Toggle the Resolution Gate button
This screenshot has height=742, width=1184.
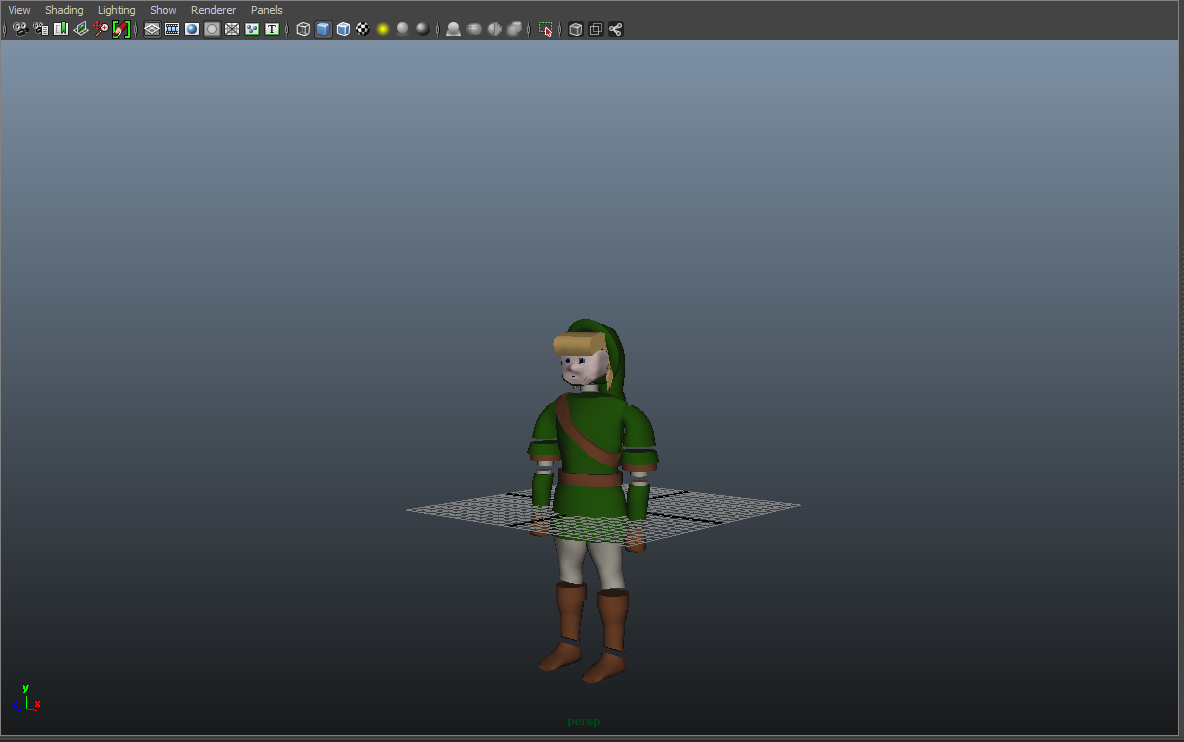coord(192,29)
